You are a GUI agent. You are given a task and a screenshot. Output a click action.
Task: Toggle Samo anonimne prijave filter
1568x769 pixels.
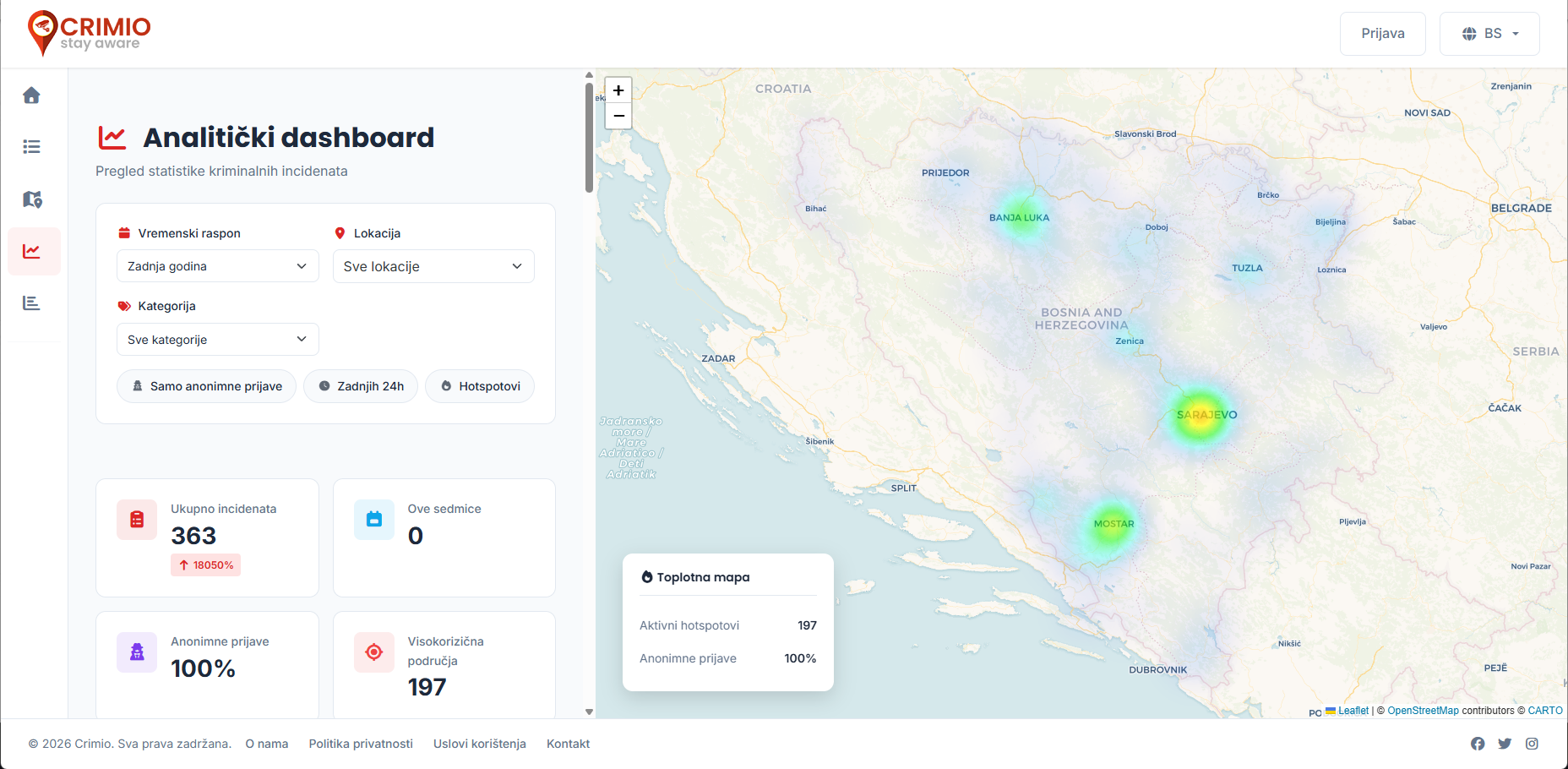click(x=207, y=386)
